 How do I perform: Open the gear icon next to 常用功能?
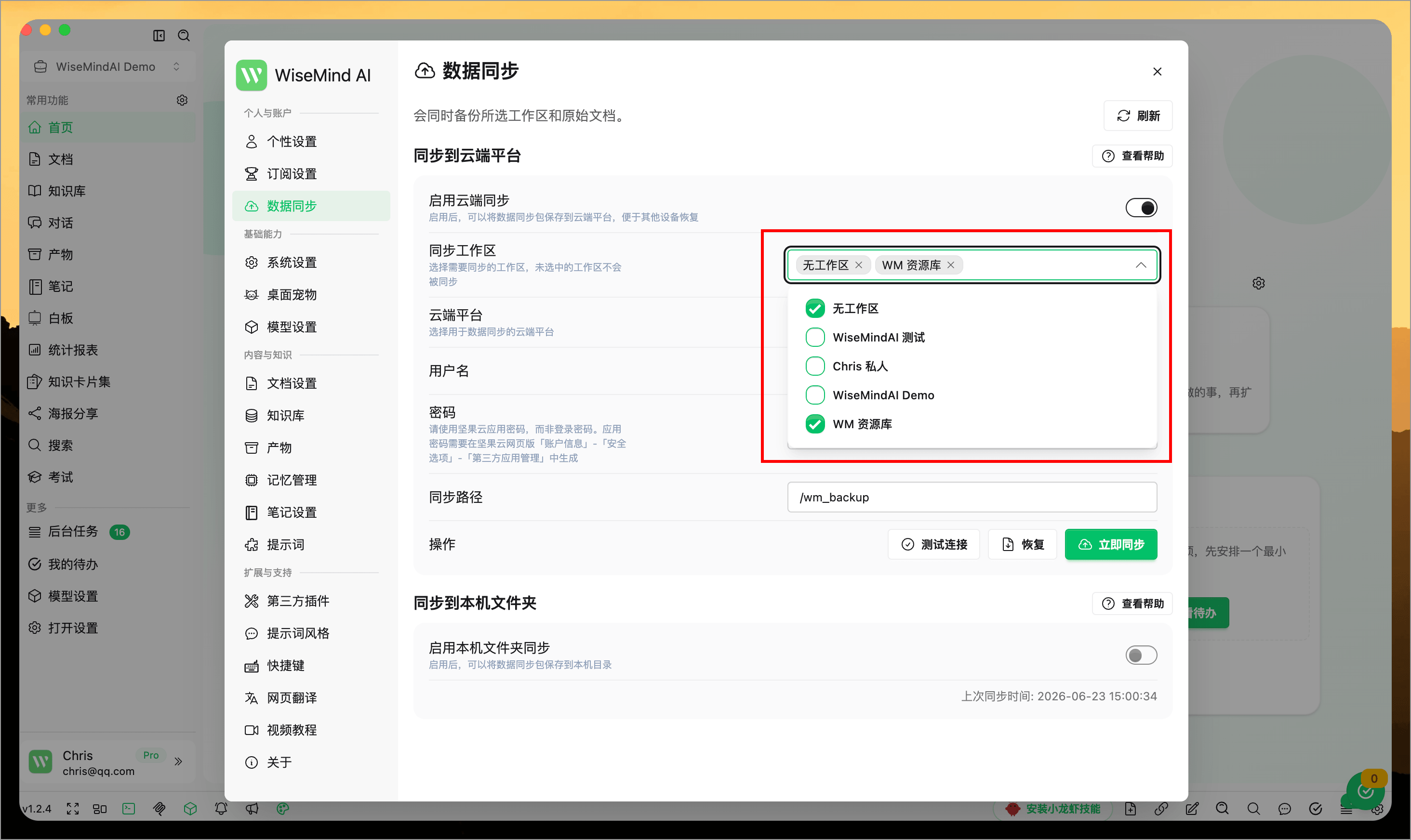pyautogui.click(x=182, y=100)
